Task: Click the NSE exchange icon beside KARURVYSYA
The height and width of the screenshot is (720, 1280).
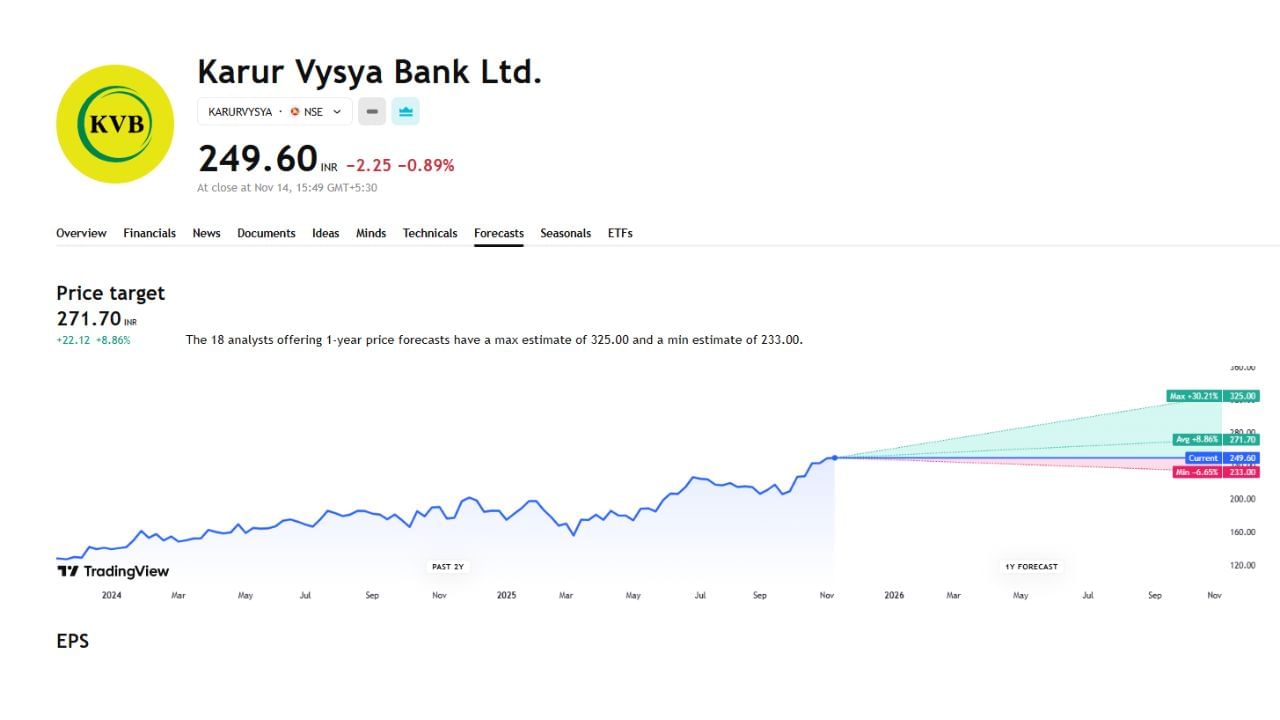Action: point(295,112)
